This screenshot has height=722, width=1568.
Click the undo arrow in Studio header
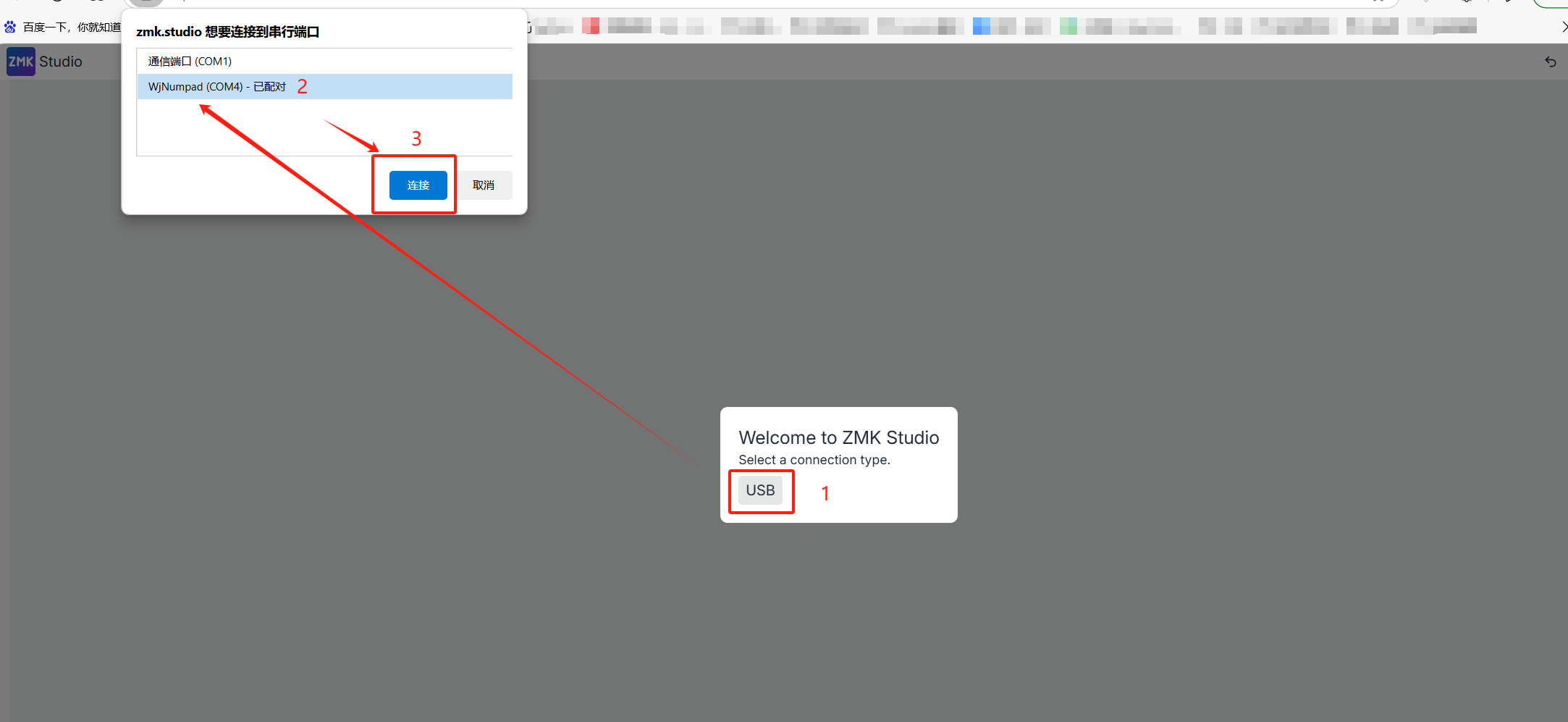point(1550,62)
